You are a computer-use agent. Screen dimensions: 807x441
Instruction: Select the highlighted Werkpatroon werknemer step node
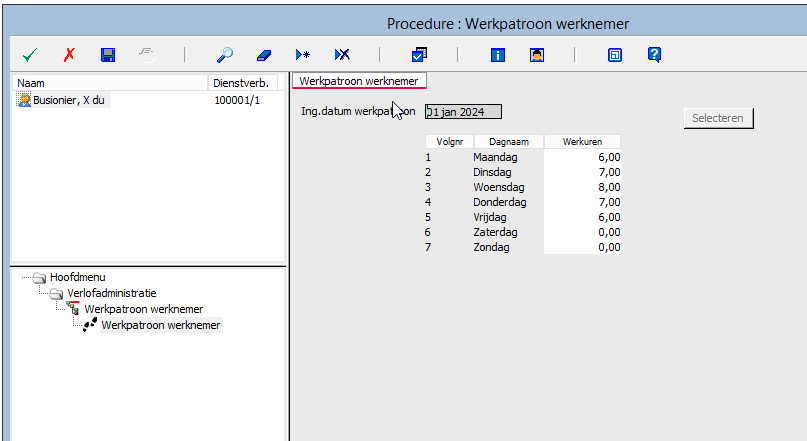coord(161,325)
